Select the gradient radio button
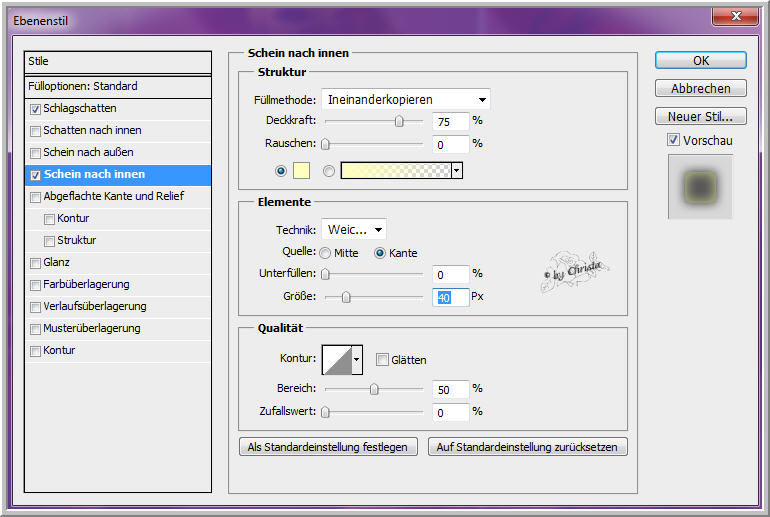The height and width of the screenshot is (517, 770). [x=329, y=171]
